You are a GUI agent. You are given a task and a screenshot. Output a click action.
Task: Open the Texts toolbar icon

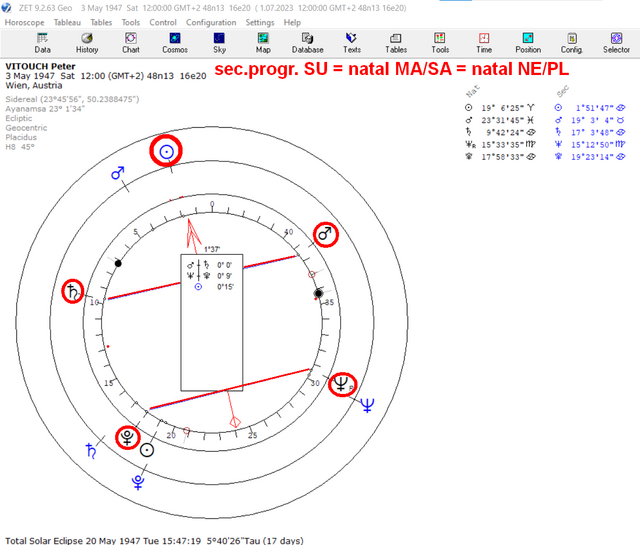tap(351, 43)
